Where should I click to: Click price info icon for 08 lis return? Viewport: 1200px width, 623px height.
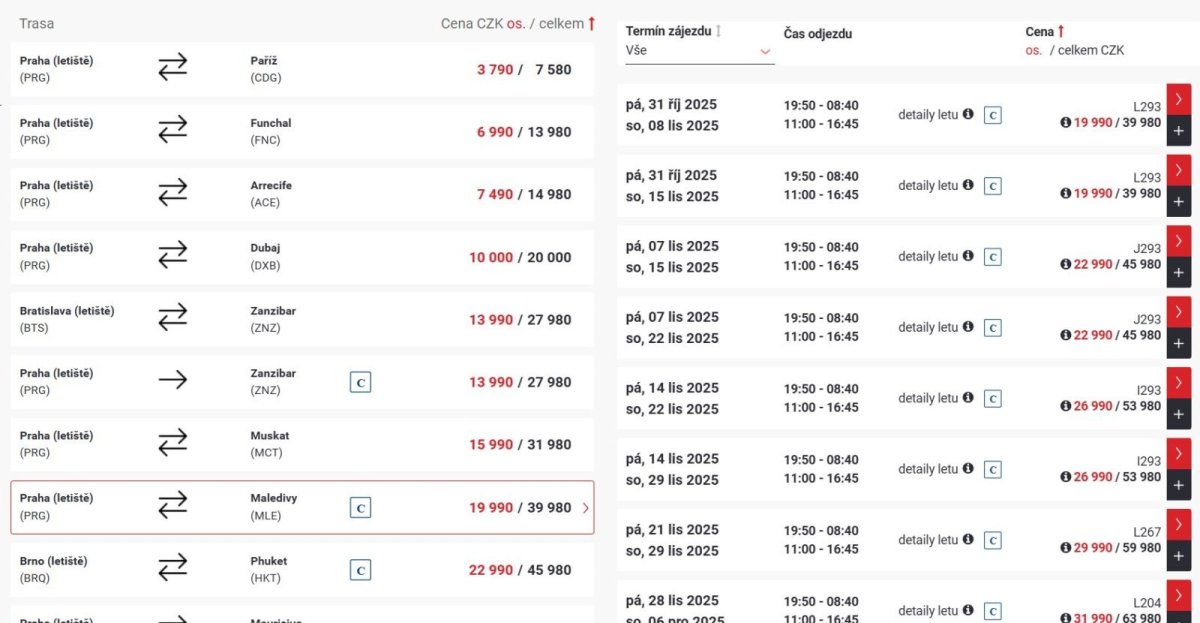[1066, 123]
